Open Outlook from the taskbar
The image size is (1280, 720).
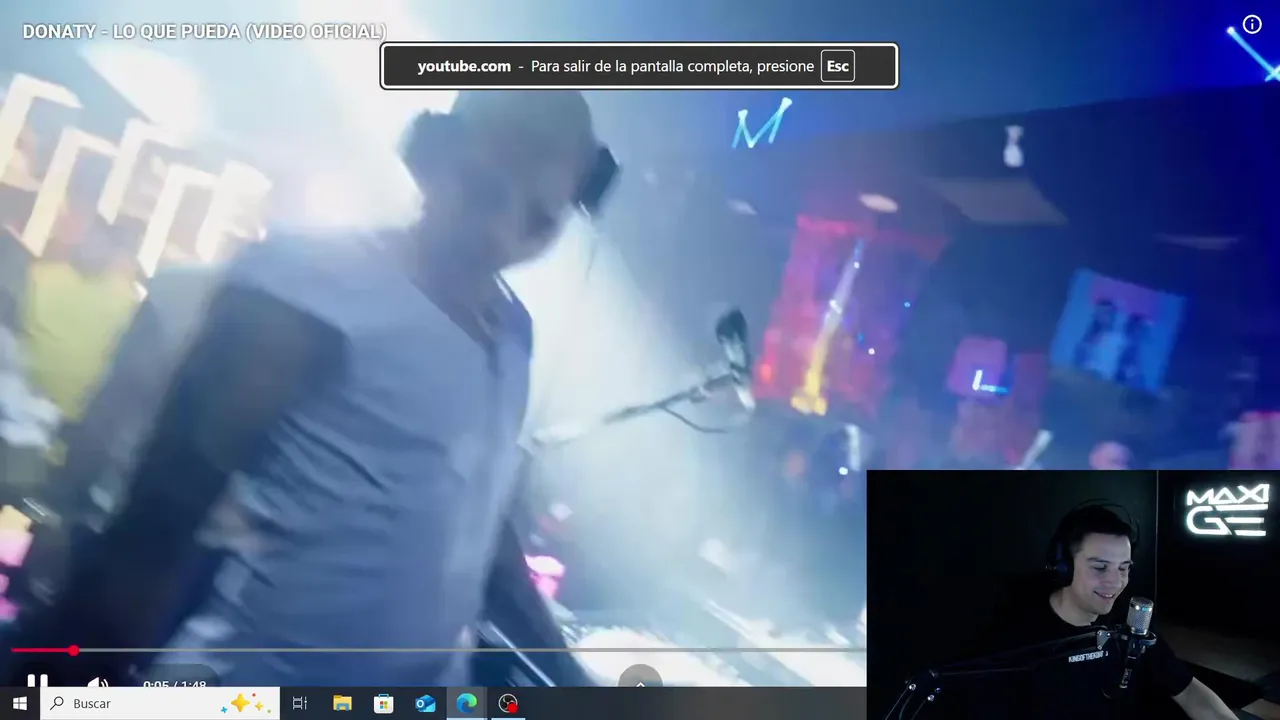point(425,703)
